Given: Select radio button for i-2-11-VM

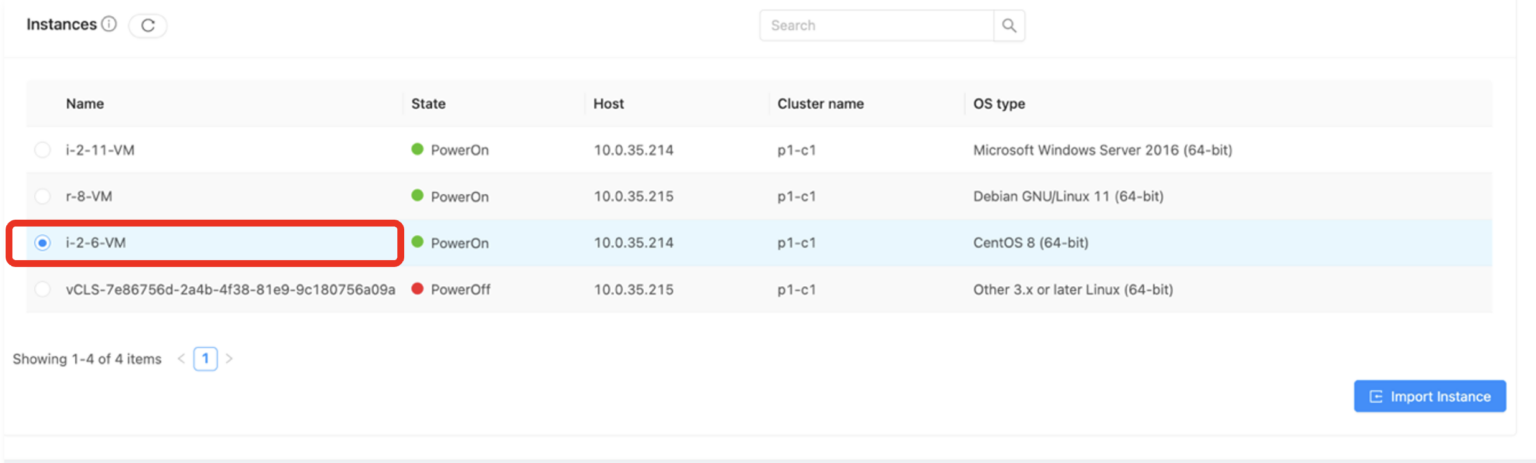Looking at the screenshot, I should 42,150.
